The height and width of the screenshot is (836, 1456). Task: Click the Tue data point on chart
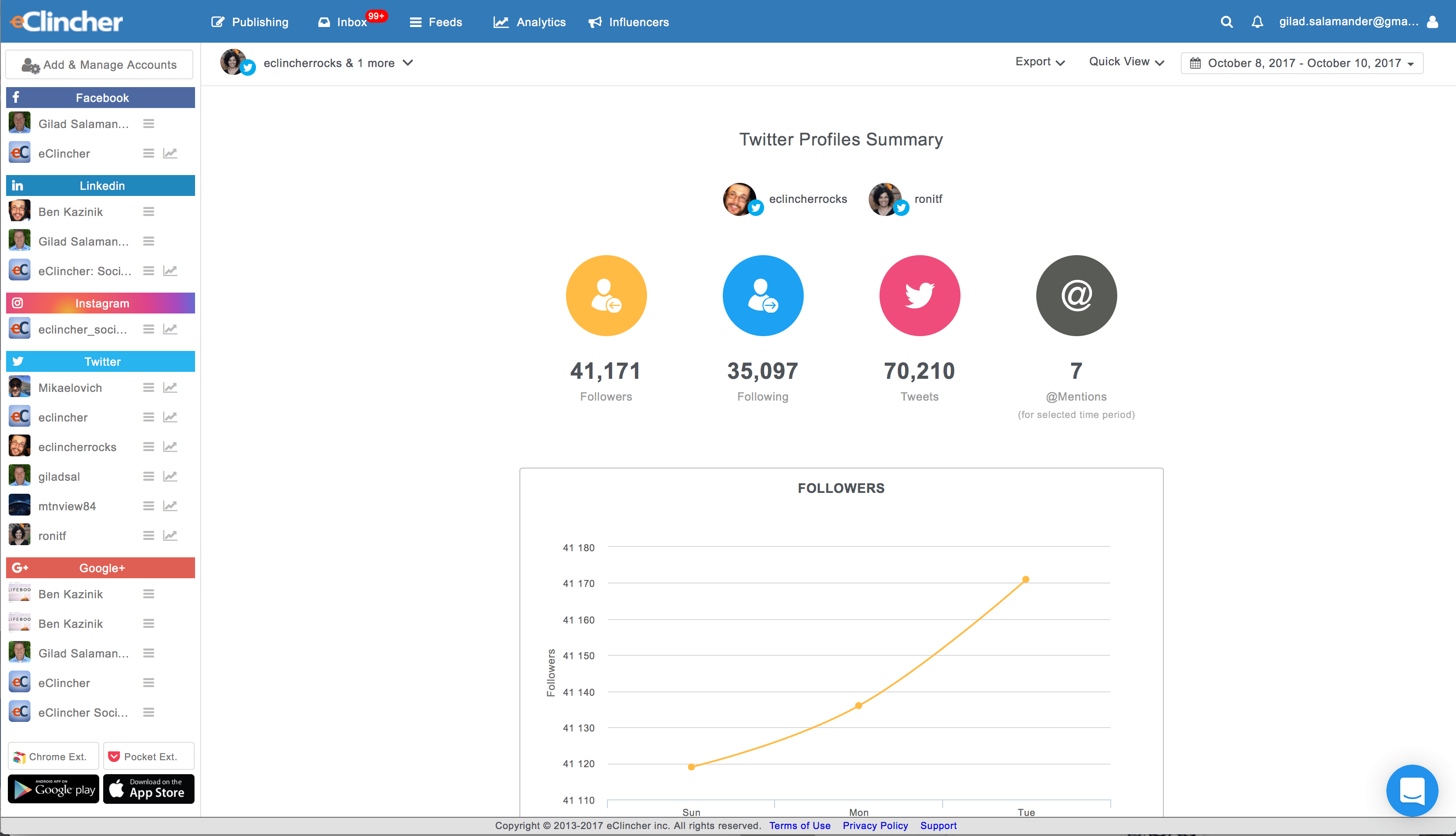tap(1025, 580)
